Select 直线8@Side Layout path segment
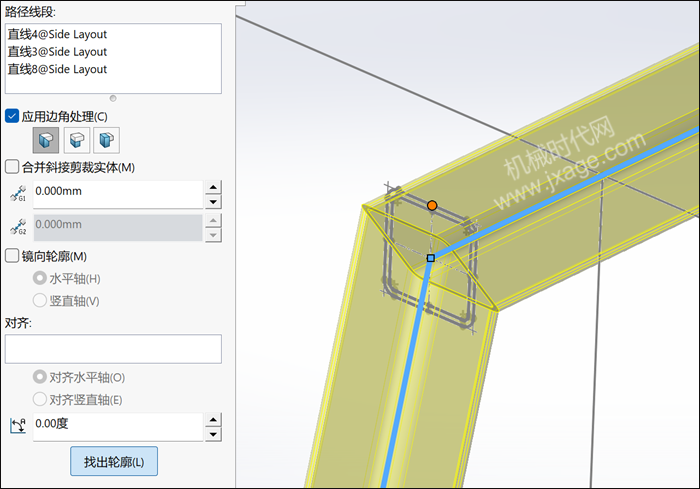Image resolution: width=700 pixels, height=489 pixels. click(x=57, y=69)
